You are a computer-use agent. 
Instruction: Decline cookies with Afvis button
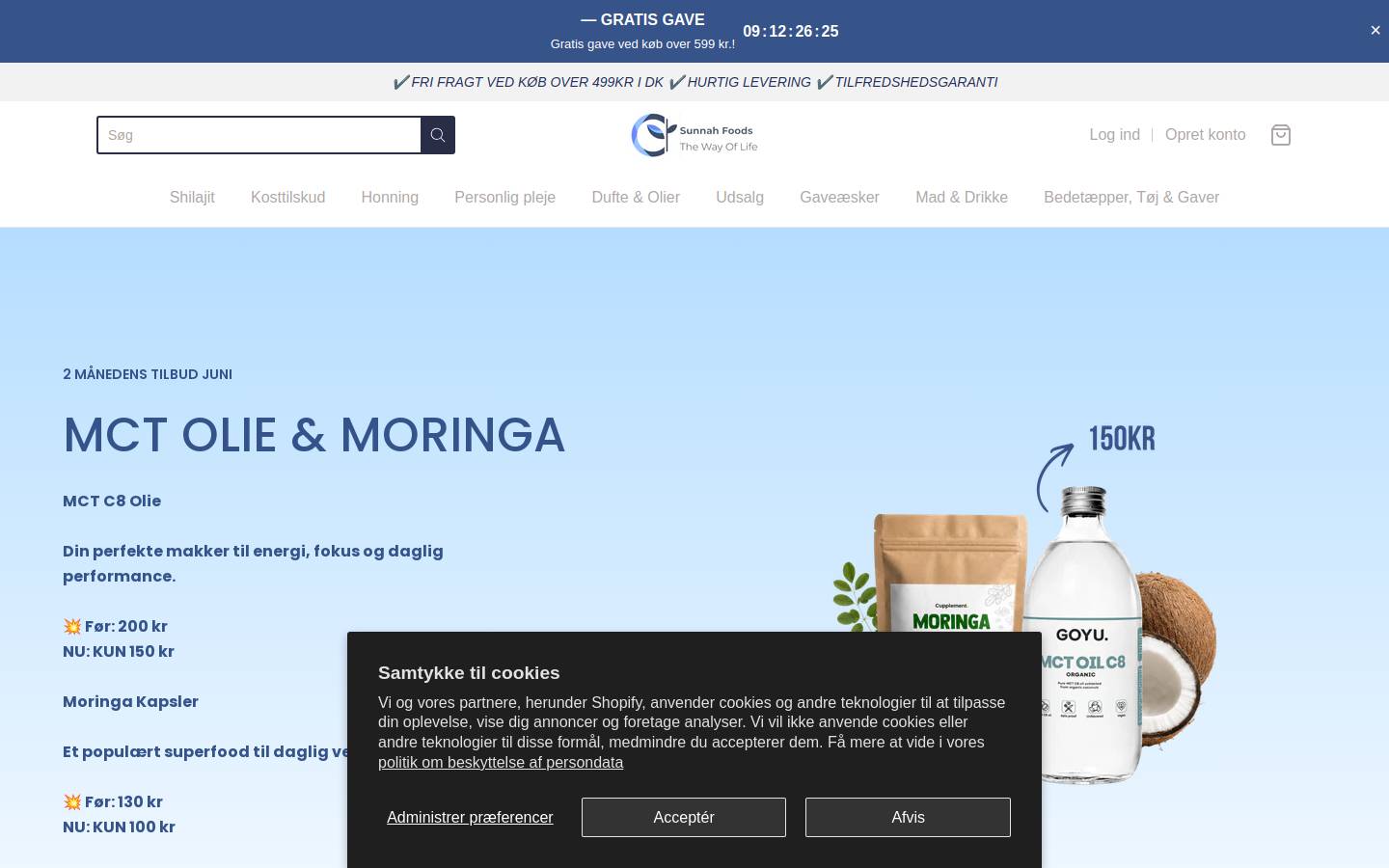[908, 817]
